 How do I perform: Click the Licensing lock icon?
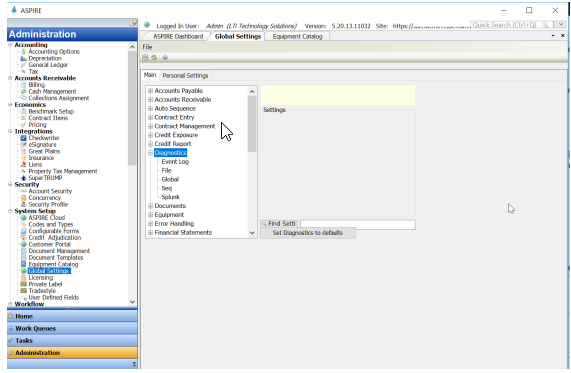24,278
